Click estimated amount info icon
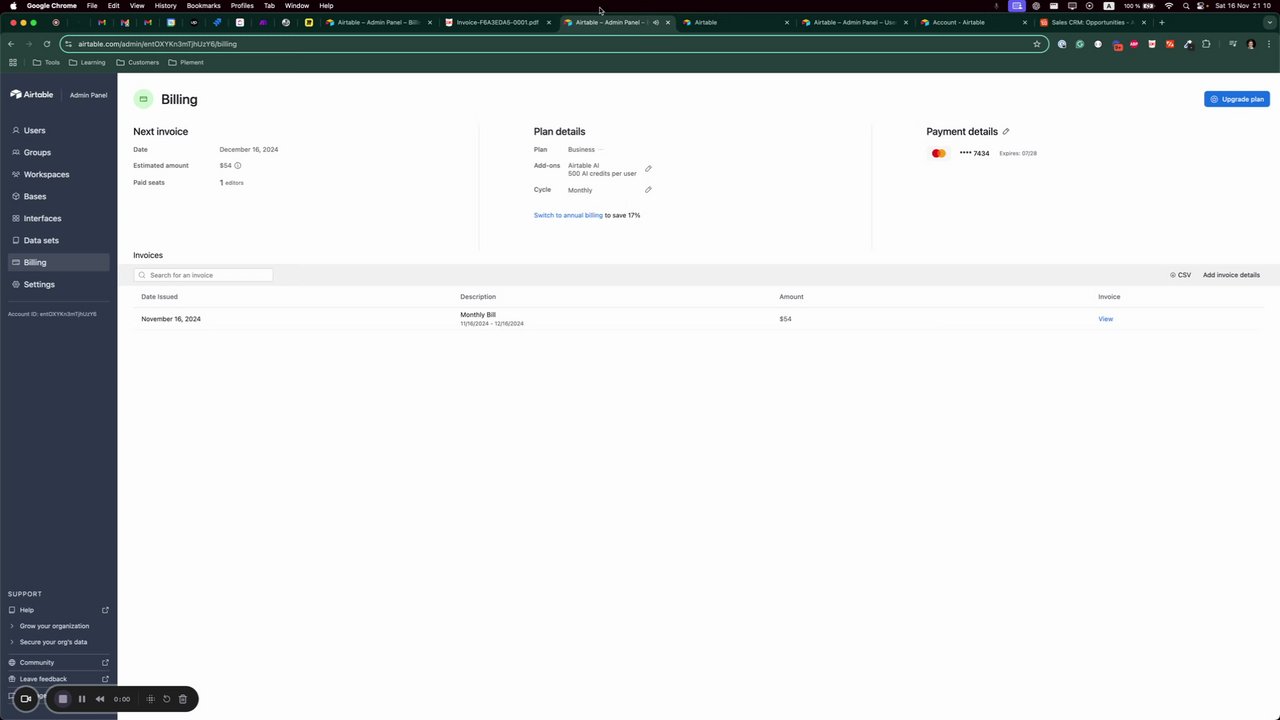This screenshot has width=1280, height=720. click(x=237, y=165)
